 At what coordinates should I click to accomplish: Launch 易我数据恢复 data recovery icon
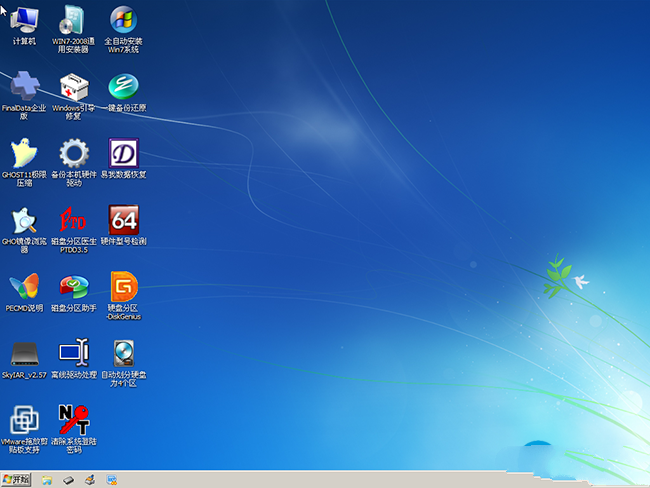tap(124, 154)
